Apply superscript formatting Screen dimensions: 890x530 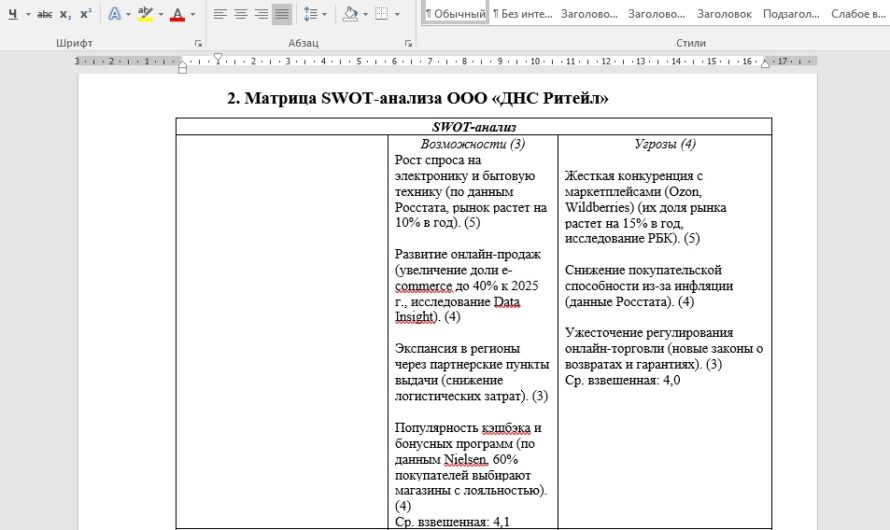coord(86,14)
